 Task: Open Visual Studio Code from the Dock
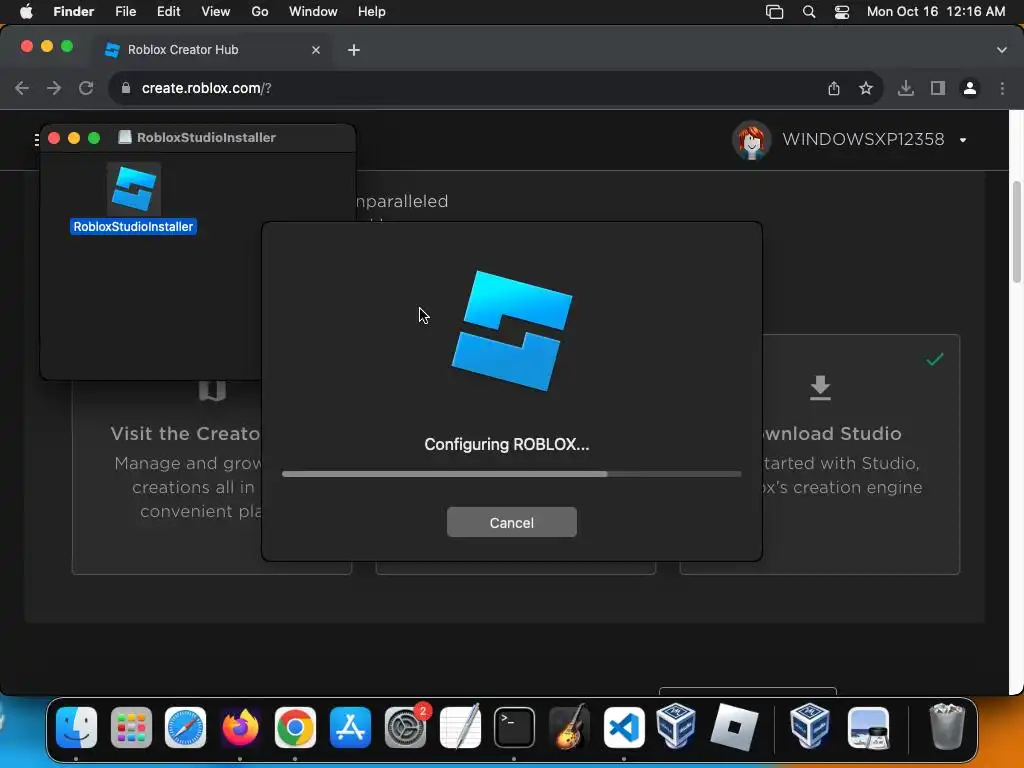pyautogui.click(x=624, y=727)
